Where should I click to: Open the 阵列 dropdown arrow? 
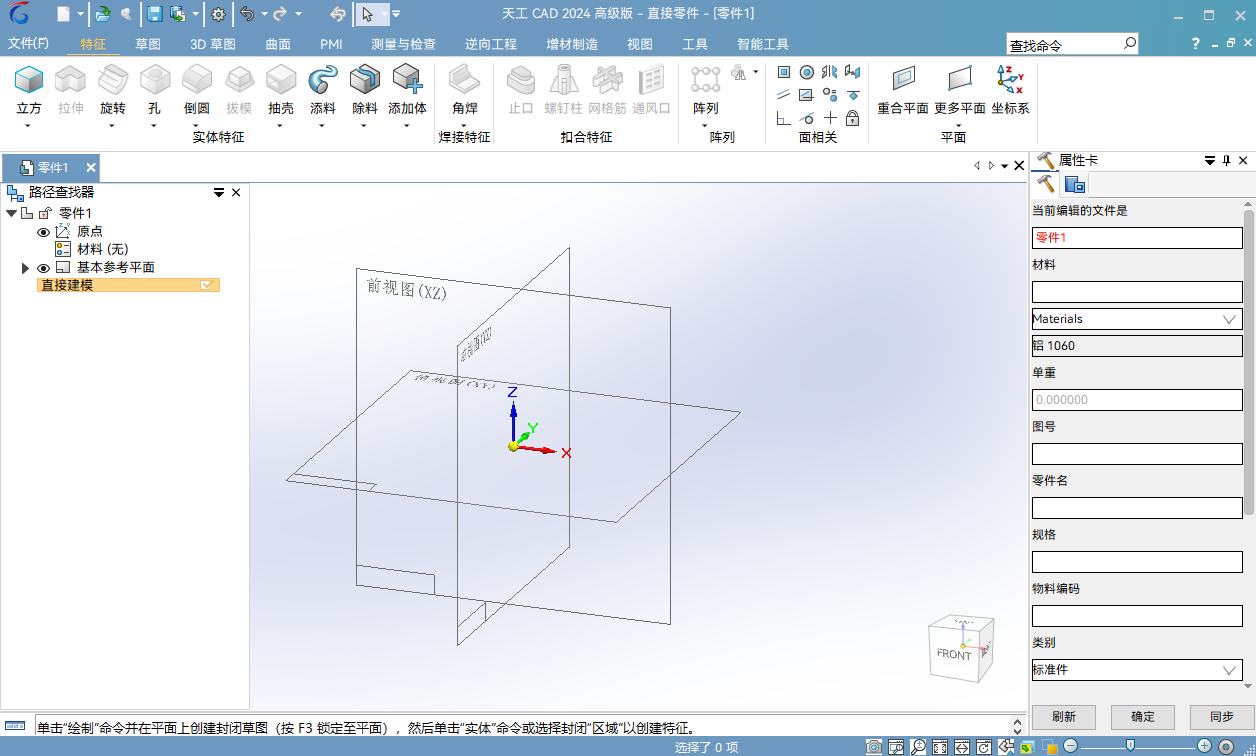[705, 126]
